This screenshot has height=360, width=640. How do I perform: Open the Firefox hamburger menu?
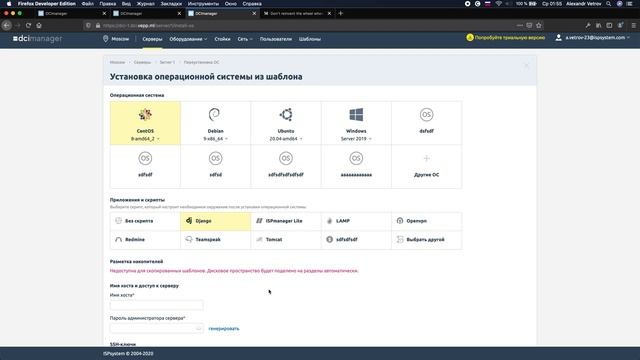click(633, 25)
